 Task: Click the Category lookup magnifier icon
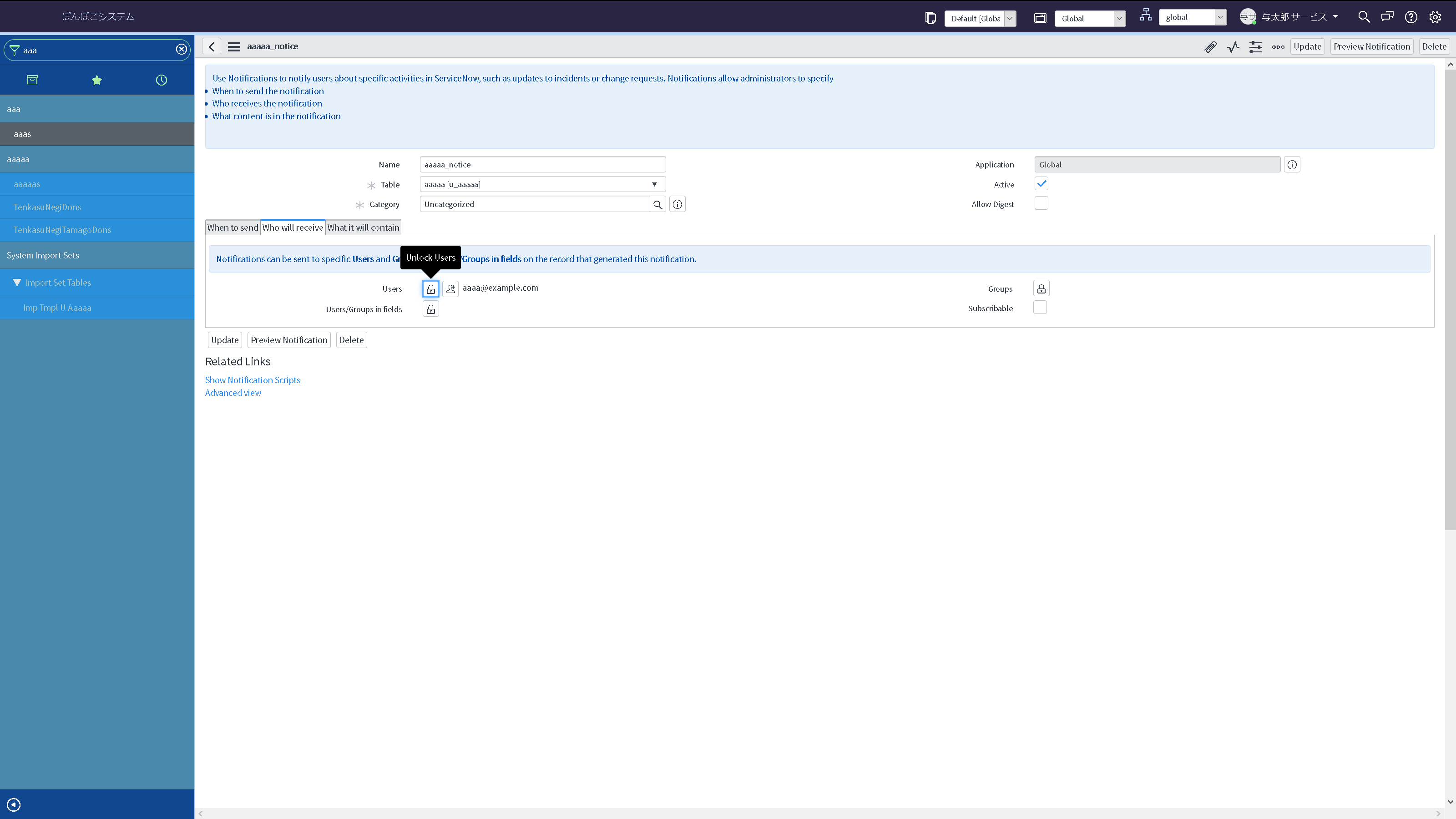click(x=657, y=205)
